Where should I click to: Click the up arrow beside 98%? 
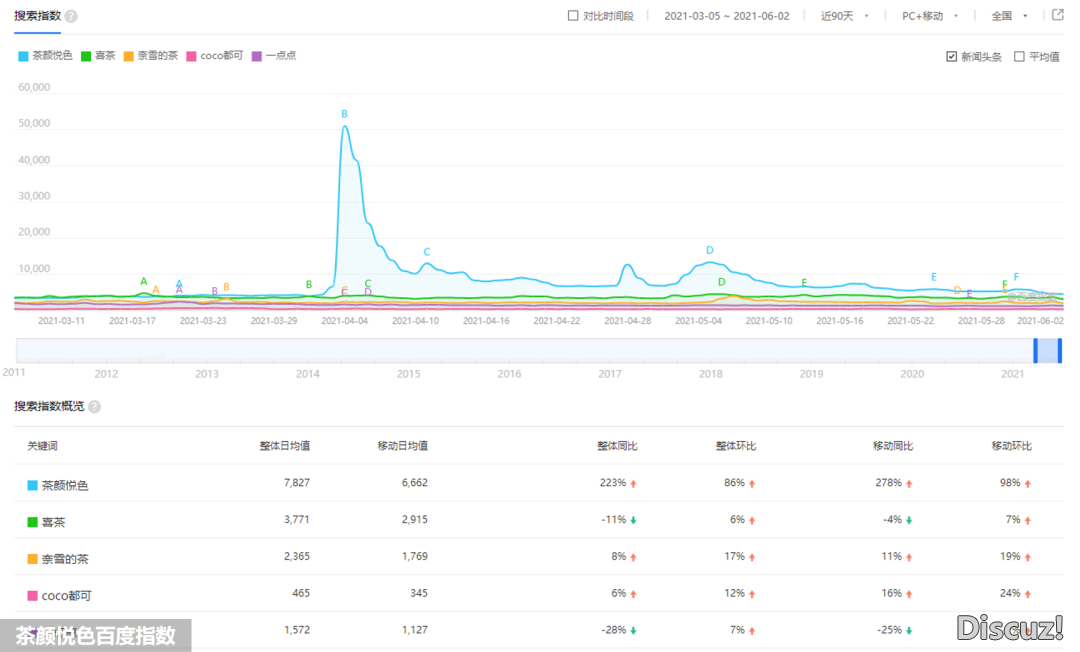[1028, 484]
